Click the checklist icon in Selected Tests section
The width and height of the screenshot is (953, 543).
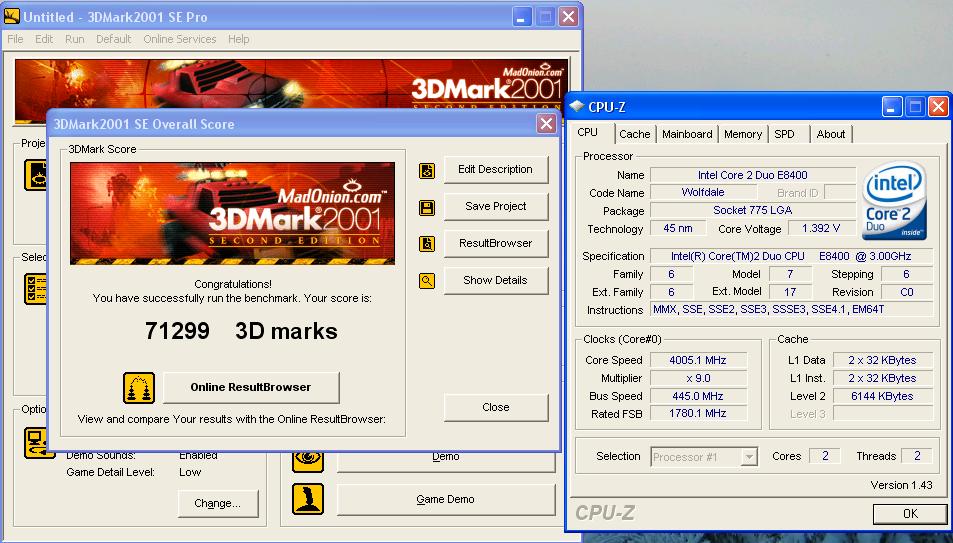coord(35,289)
